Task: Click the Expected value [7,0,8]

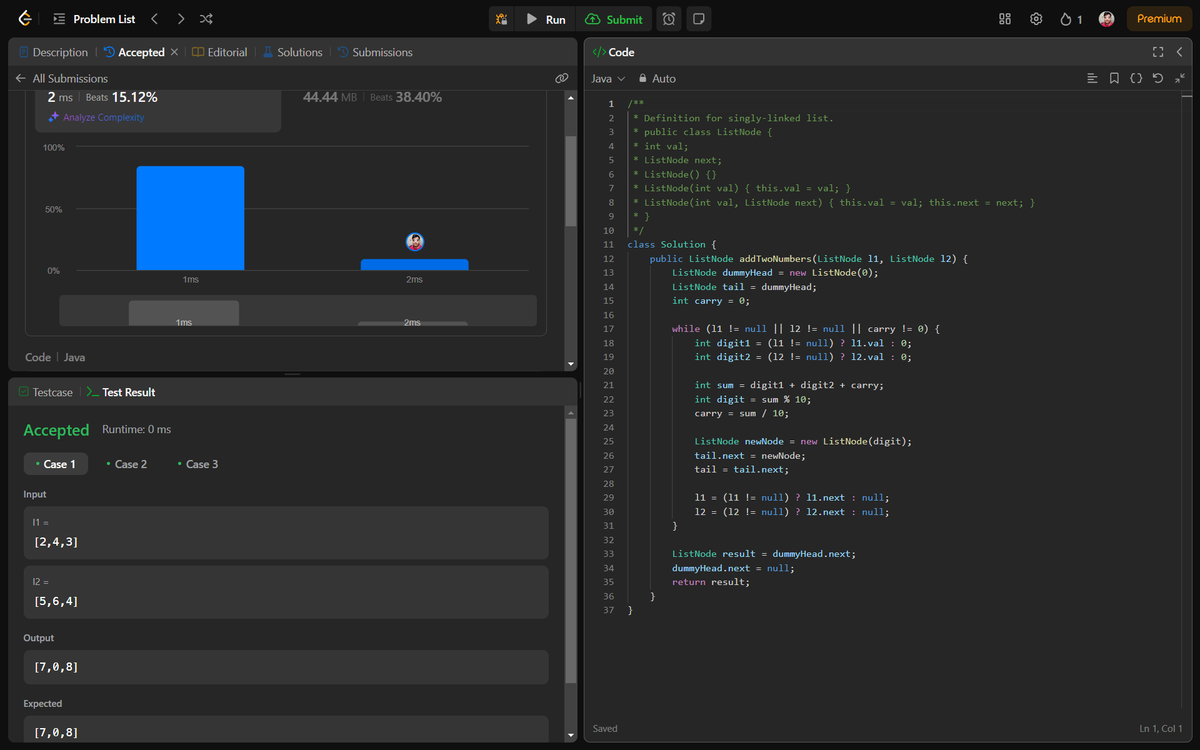Action: tap(286, 729)
